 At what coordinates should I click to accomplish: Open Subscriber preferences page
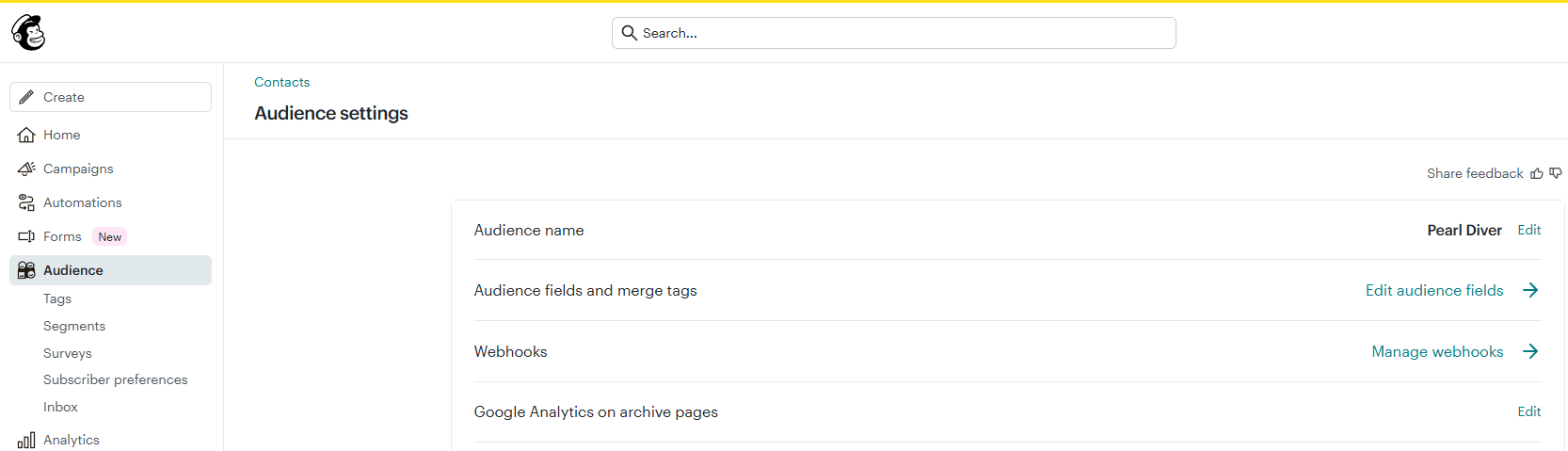click(x=116, y=379)
